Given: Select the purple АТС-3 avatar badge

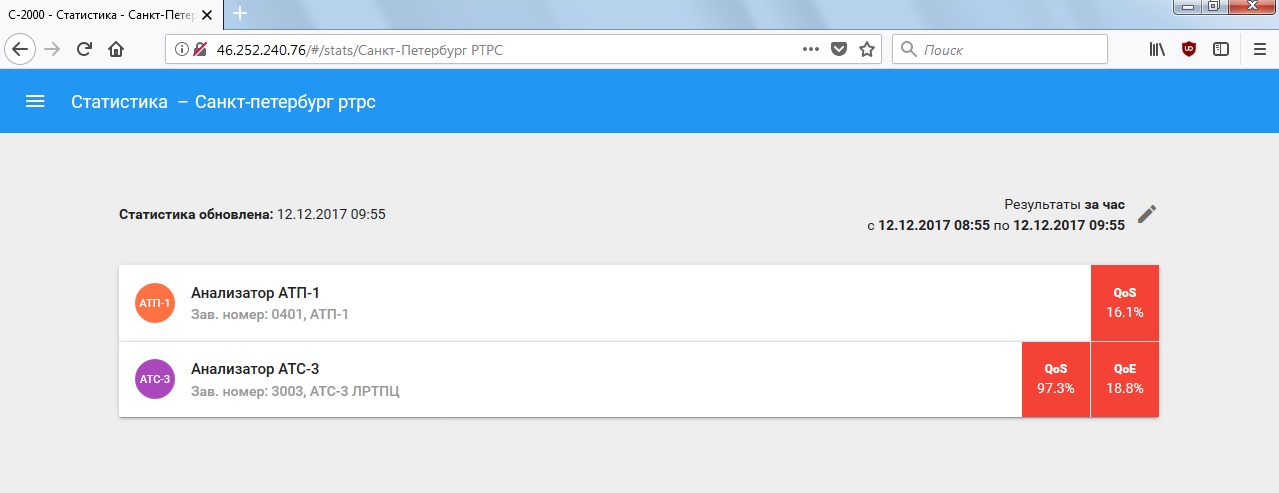Looking at the screenshot, I should coord(155,379).
